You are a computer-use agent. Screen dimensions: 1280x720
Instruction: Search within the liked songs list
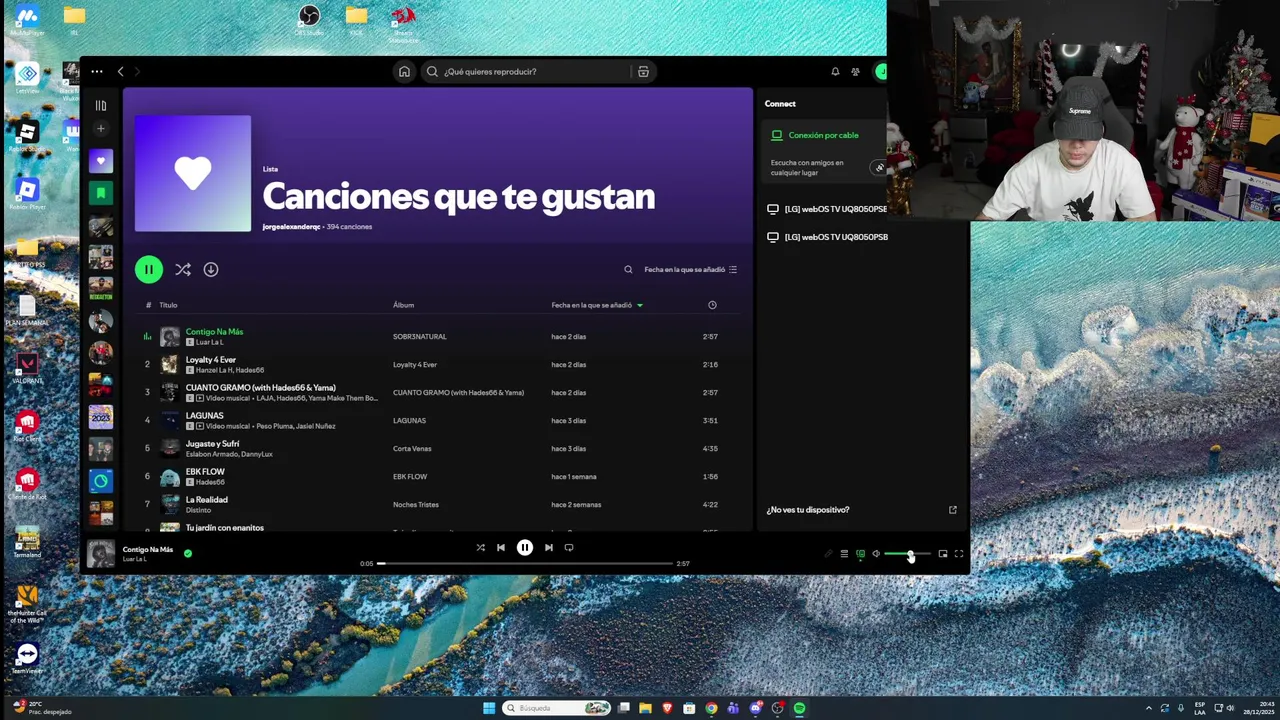(x=628, y=269)
